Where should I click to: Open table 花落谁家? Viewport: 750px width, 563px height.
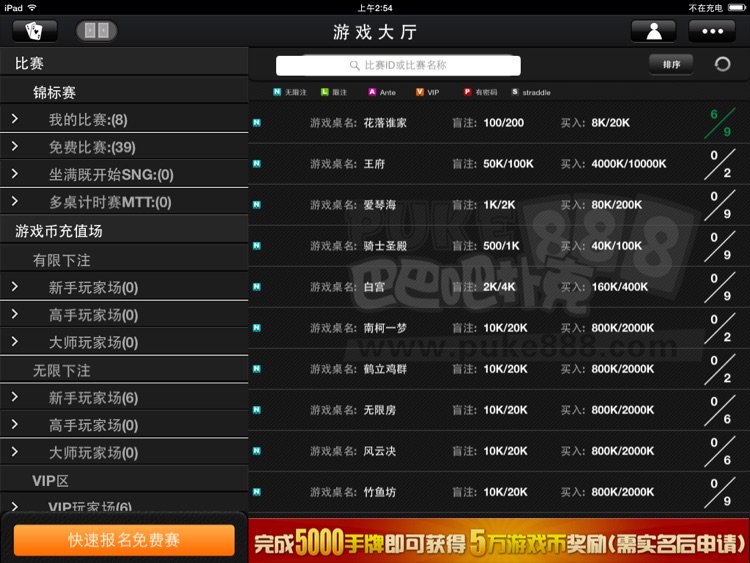(x=499, y=122)
